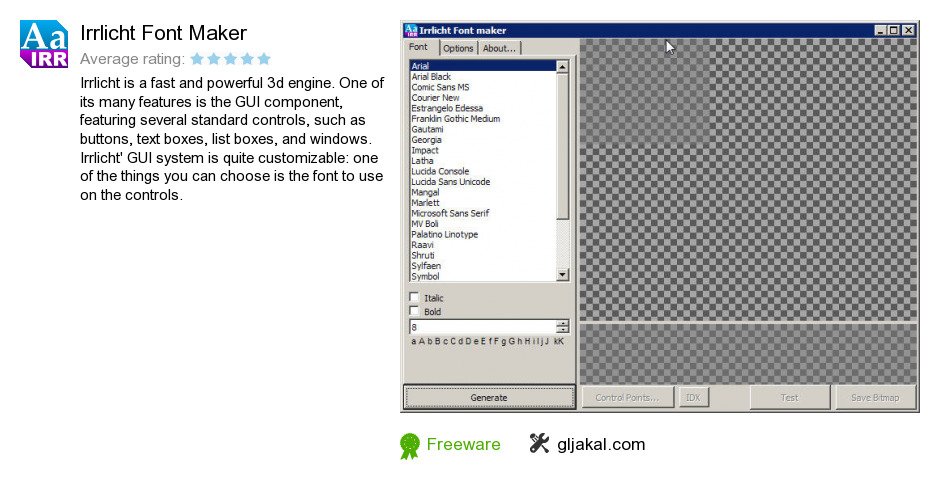This screenshot has width=940, height=490.
Task: Click the small app icon in window title bar
Action: pyautogui.click(x=411, y=31)
